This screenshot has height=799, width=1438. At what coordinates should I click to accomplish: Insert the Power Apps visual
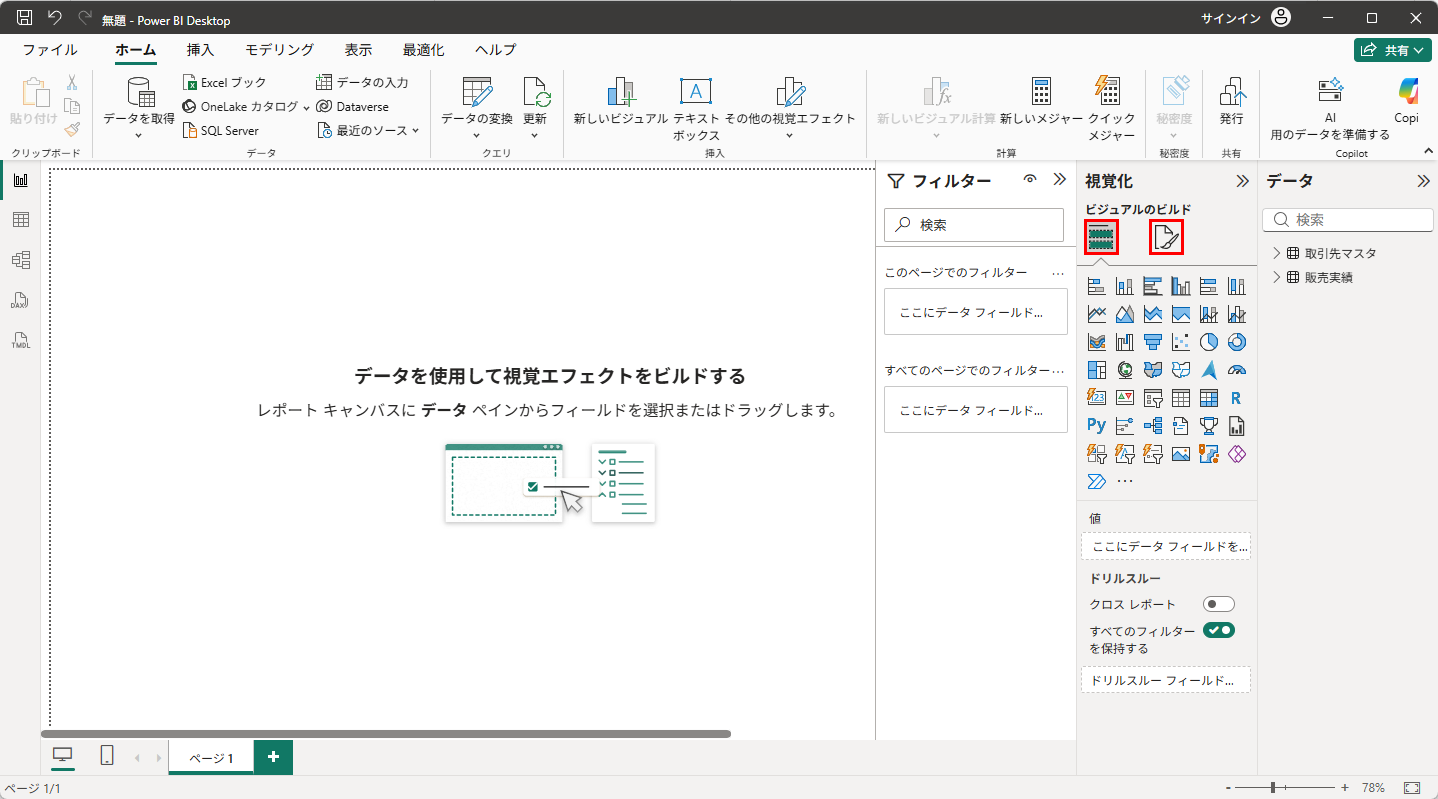pos(1237,454)
